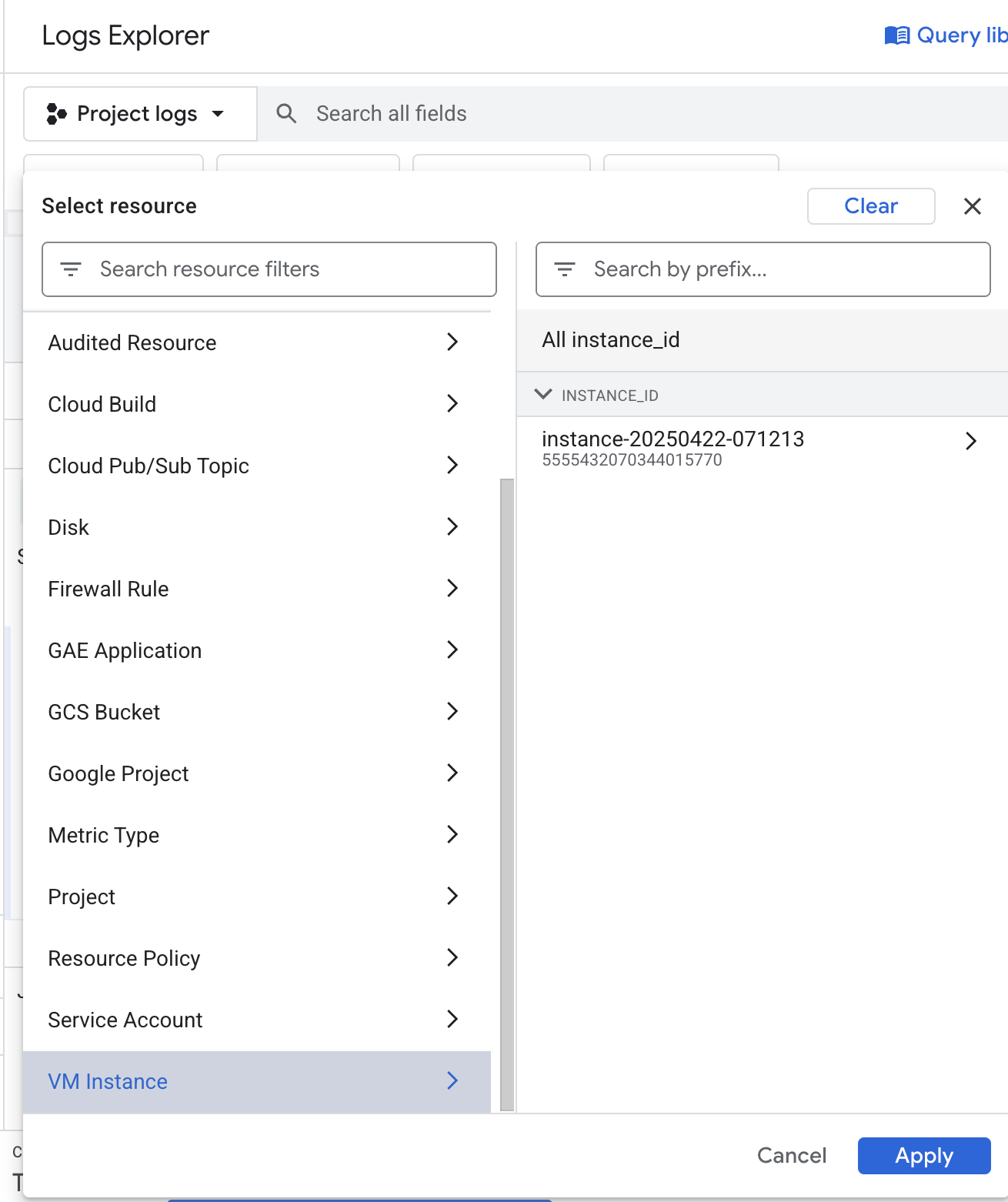Select the highlighted VM Instance row
This screenshot has height=1202, width=1008.
[257, 1082]
